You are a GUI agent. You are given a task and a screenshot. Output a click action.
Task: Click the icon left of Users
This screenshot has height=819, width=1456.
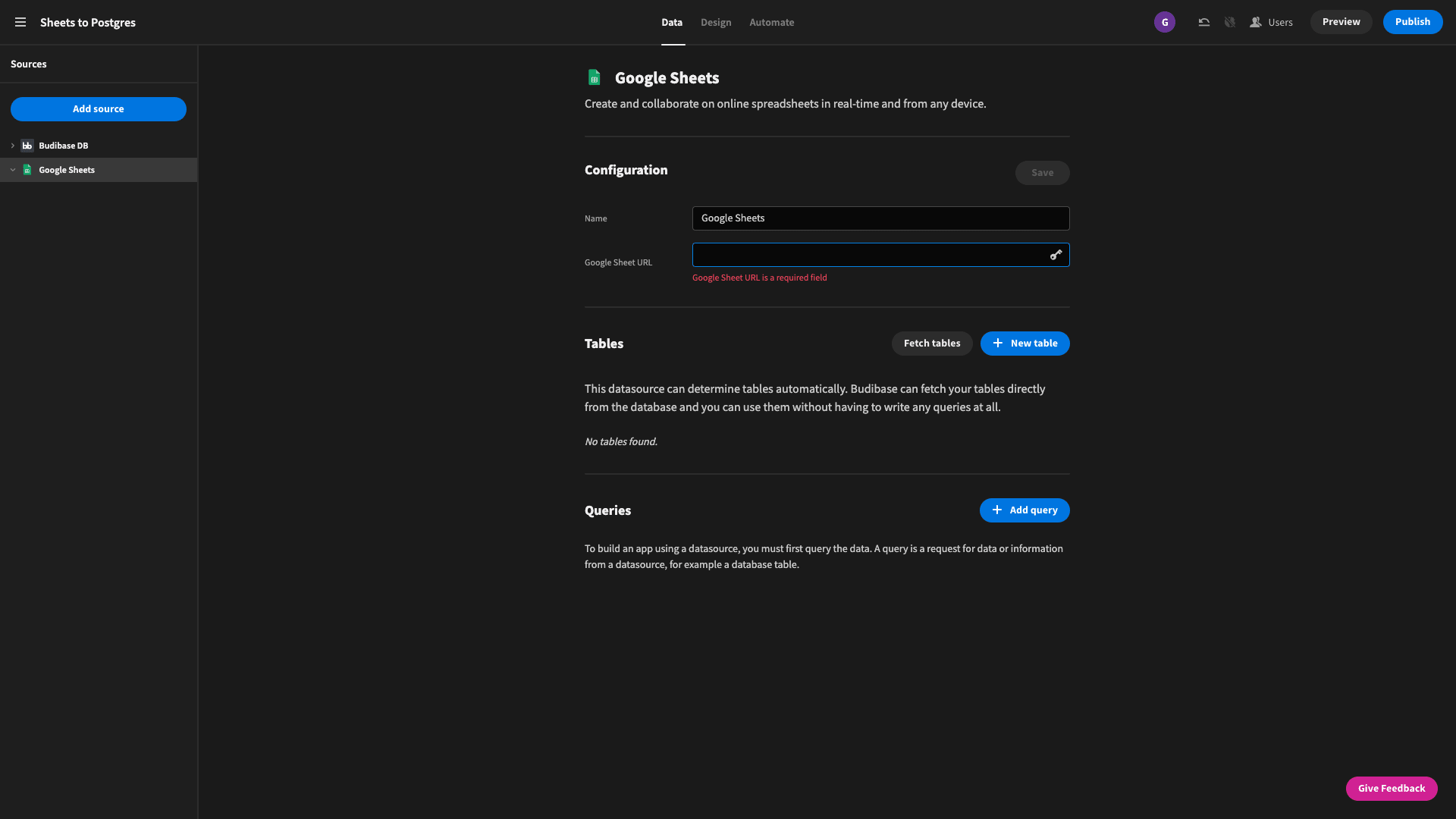[x=1230, y=22]
